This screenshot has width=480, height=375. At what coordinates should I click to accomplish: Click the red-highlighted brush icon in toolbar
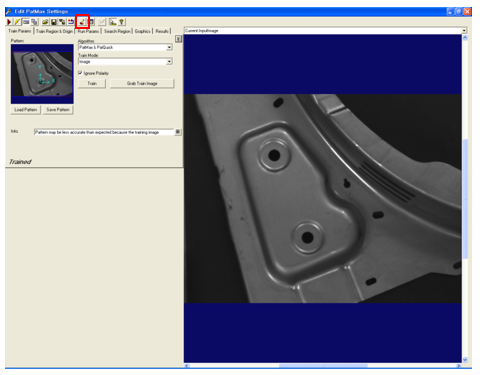pos(82,22)
